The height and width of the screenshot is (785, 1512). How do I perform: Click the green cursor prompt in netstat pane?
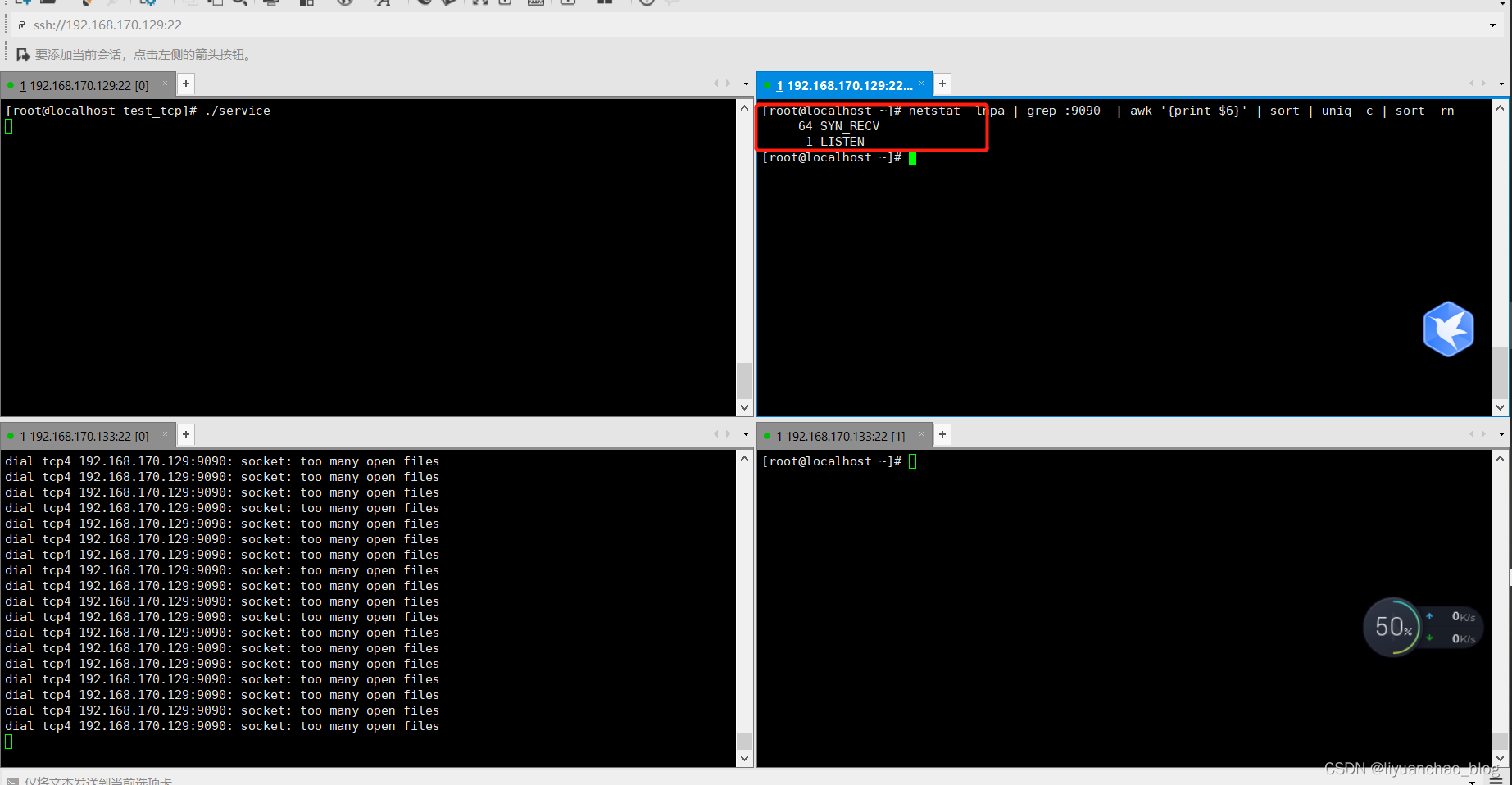click(912, 158)
